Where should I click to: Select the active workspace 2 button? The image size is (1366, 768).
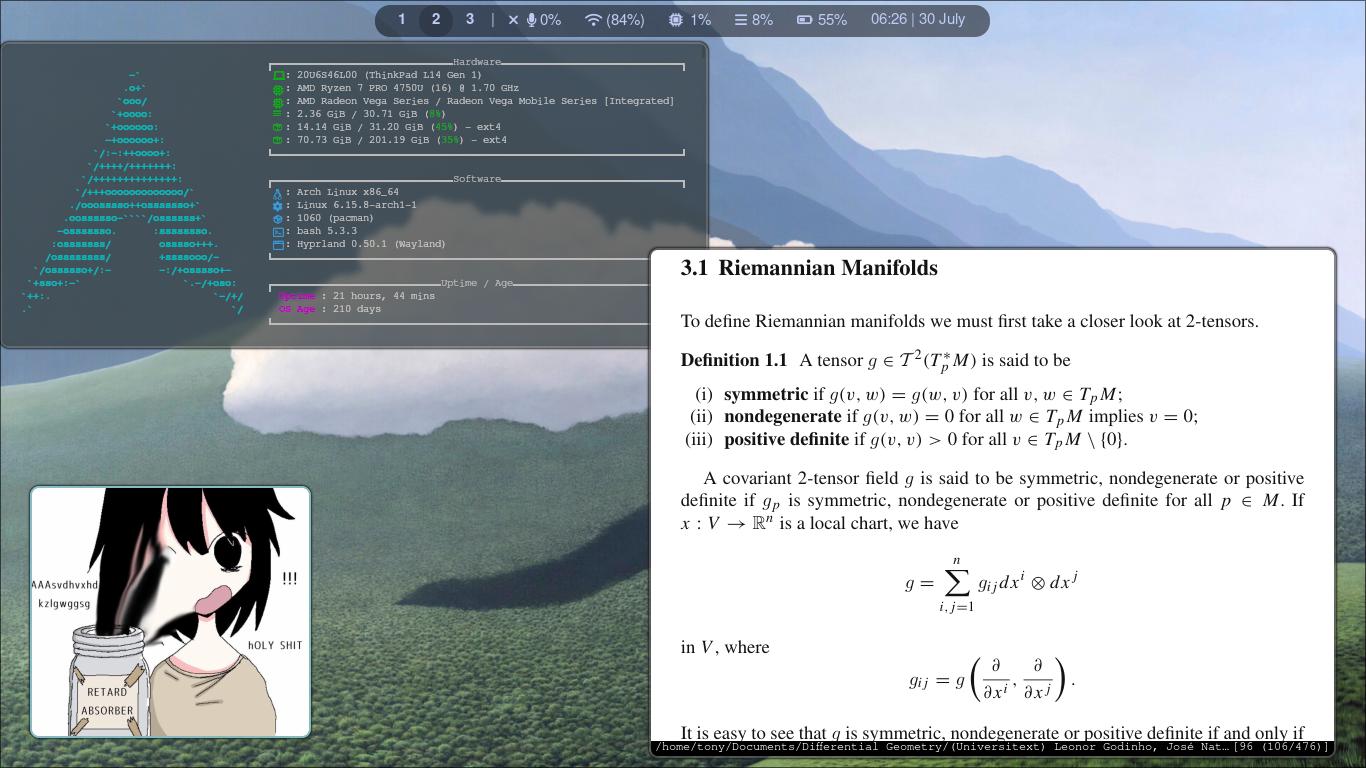tap(436, 19)
